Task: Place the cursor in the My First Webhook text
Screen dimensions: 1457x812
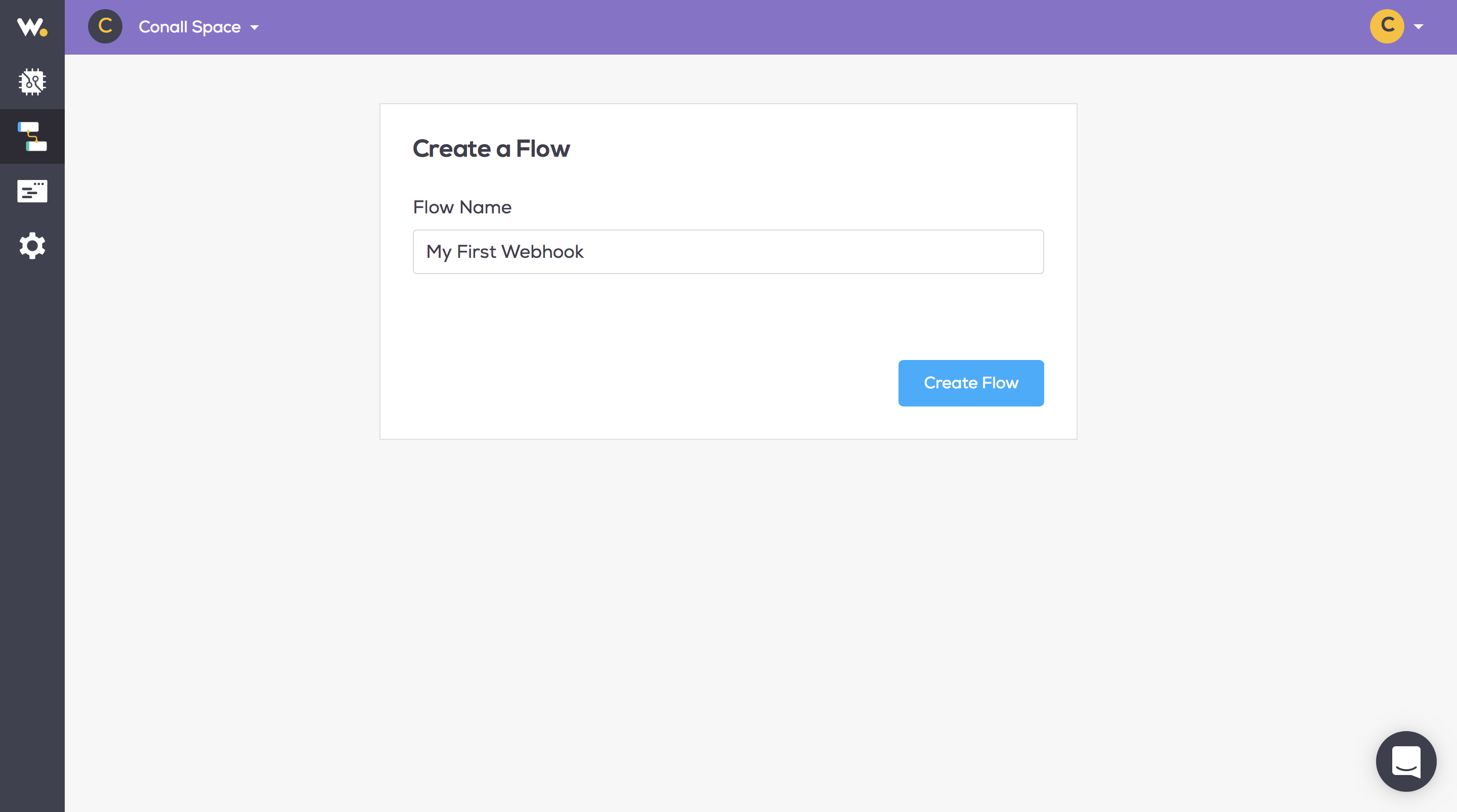Action: [x=504, y=252]
